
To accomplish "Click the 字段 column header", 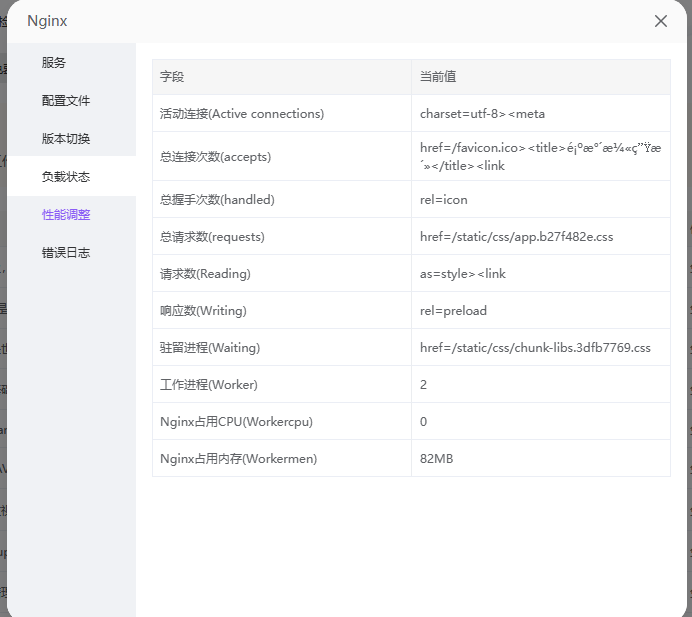I will click(282, 77).
